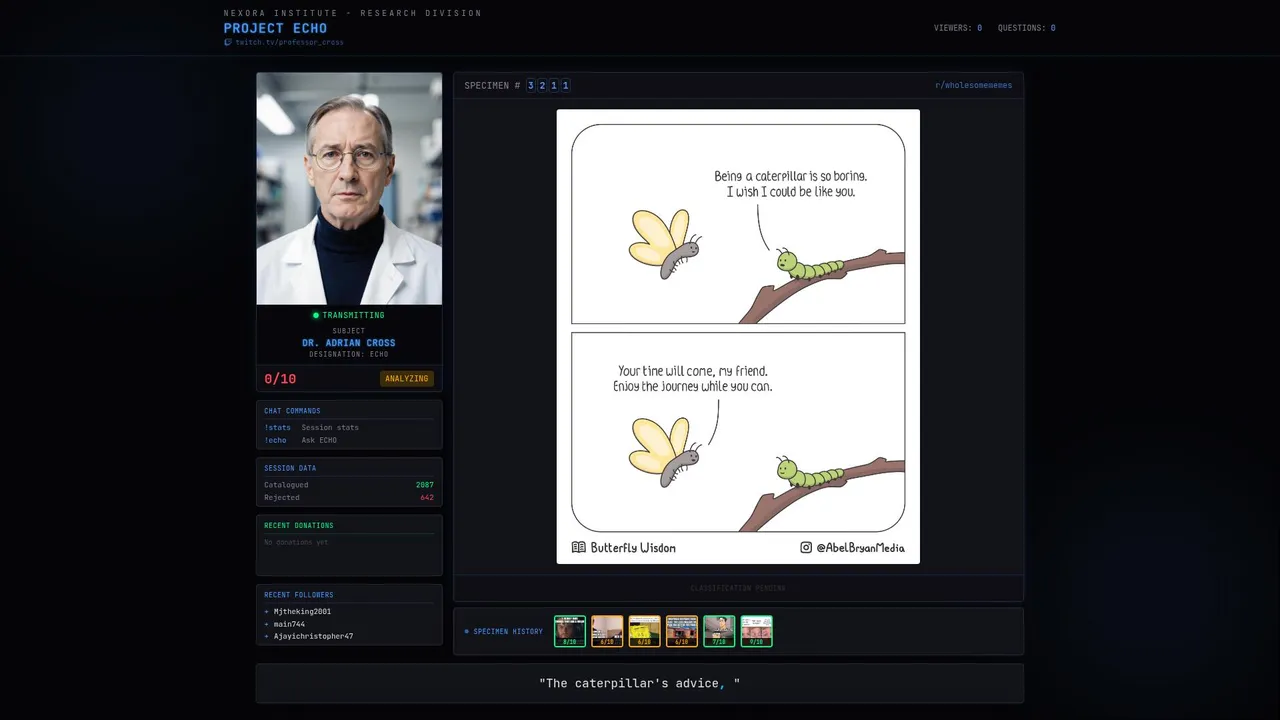Open the history thumbnail rated 9/10
This screenshot has height=720, width=1280.
point(756,631)
